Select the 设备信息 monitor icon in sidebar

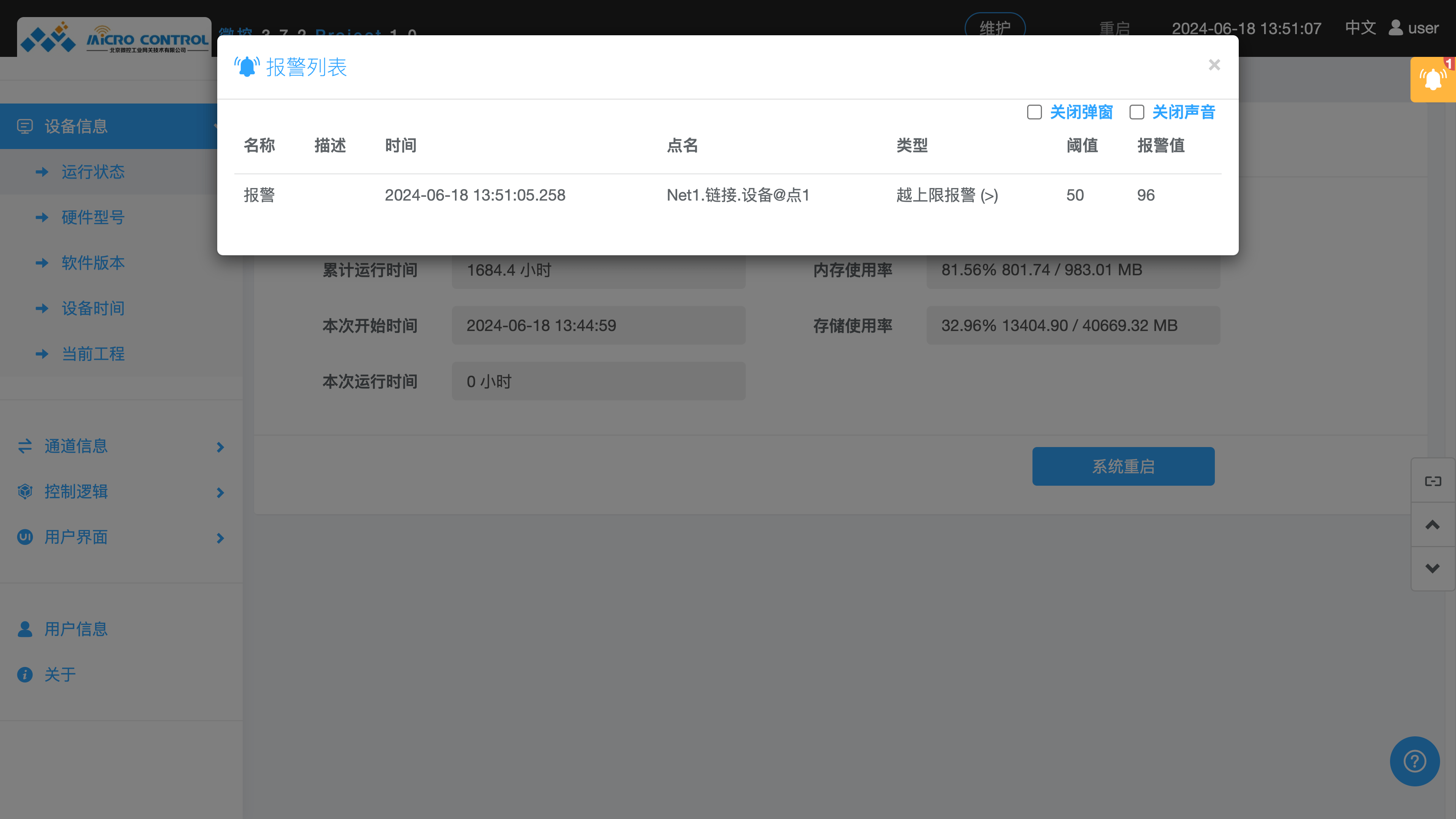(25, 126)
